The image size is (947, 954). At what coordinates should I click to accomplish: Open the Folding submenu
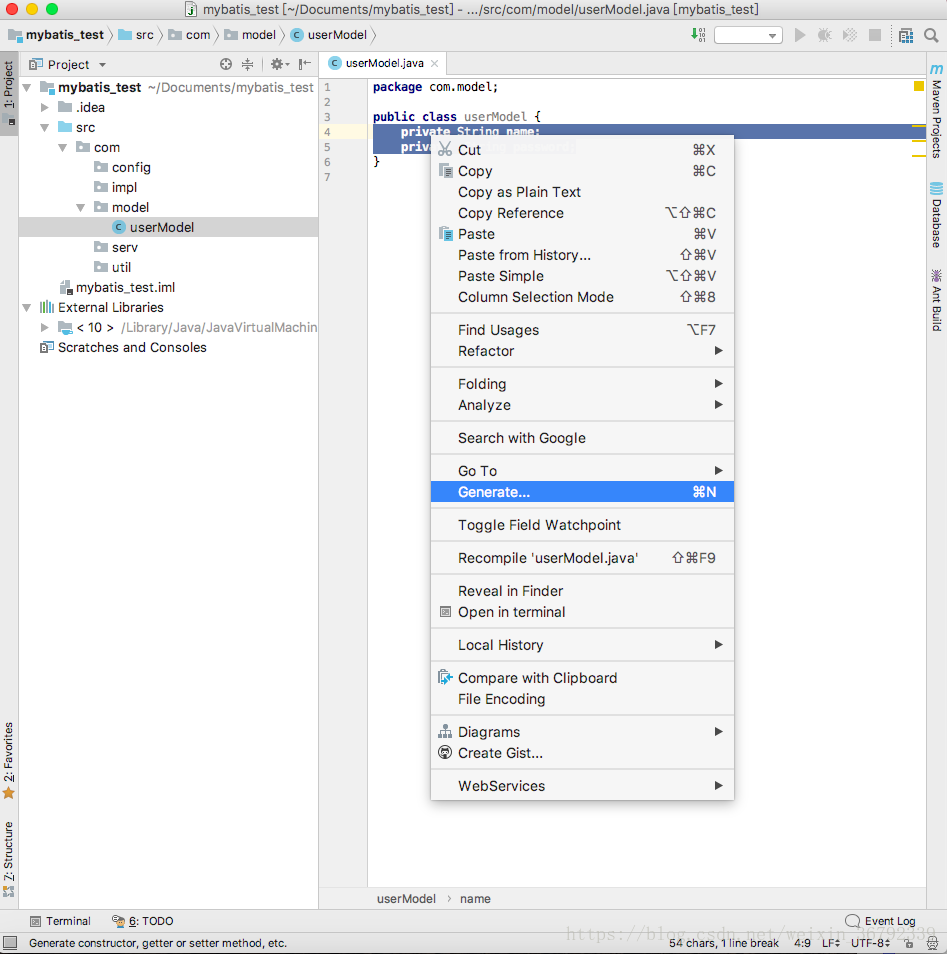[x=582, y=384]
